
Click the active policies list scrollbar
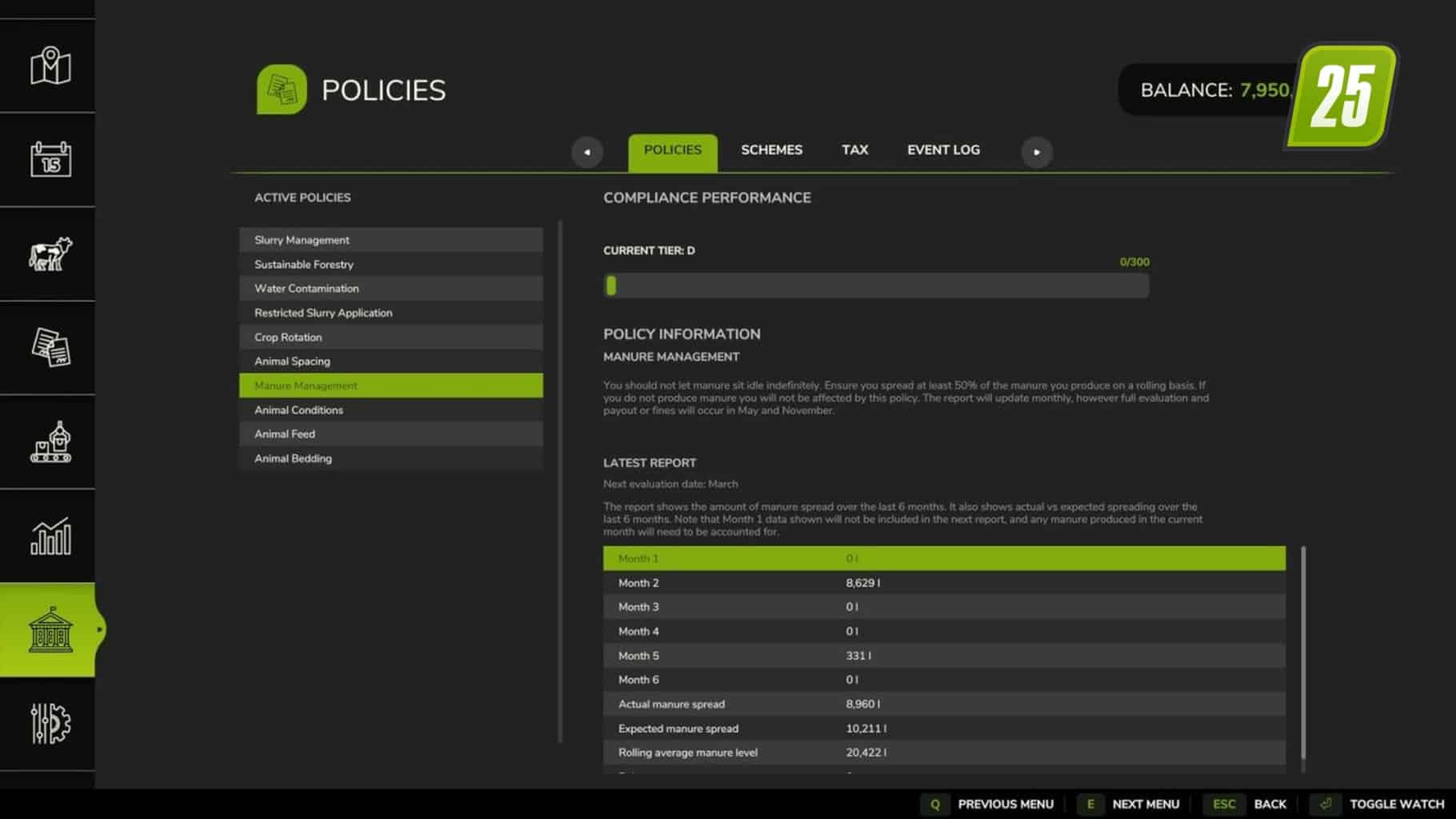560,481
